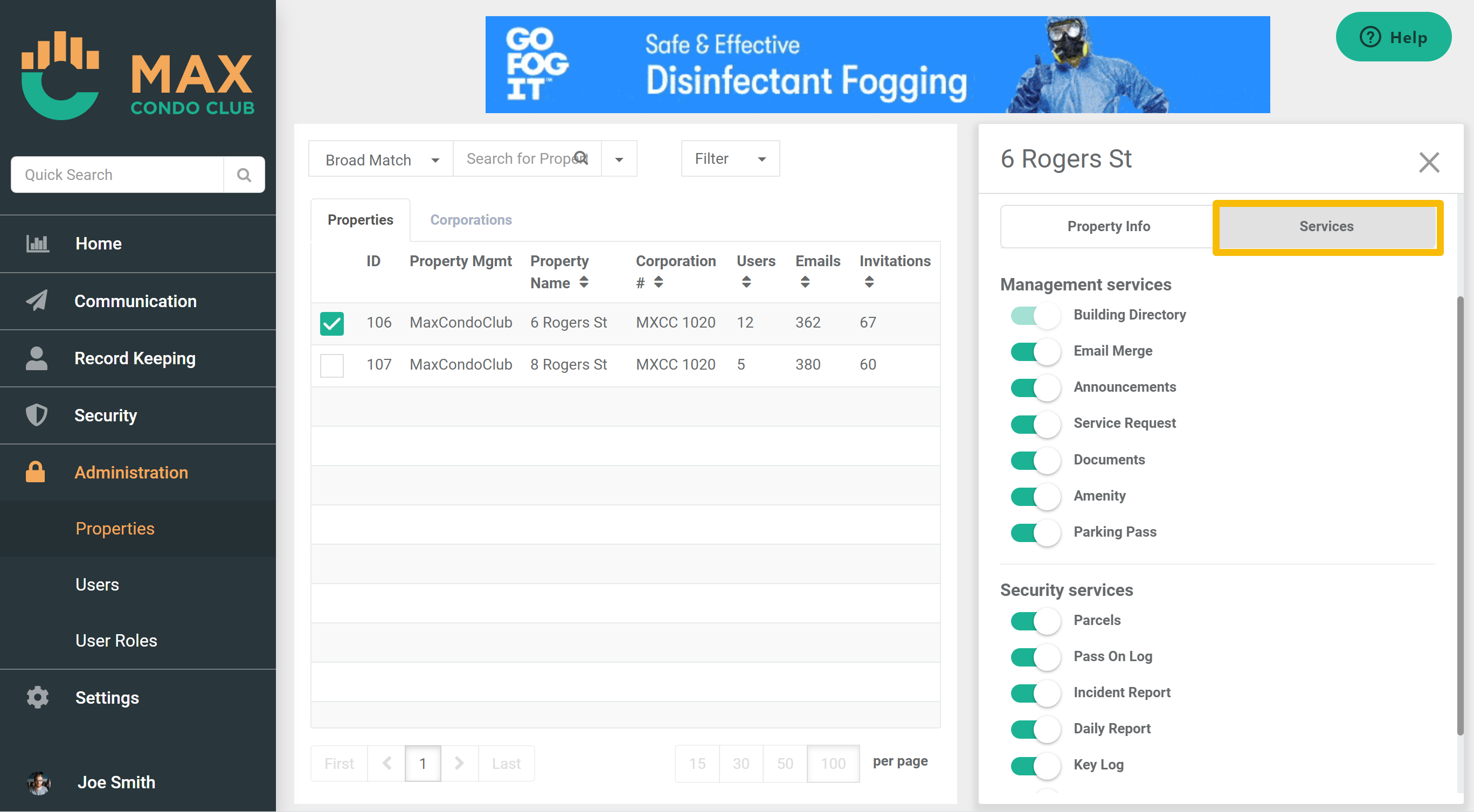The width and height of the screenshot is (1474, 812).
Task: Expand the Filter dropdown
Action: coord(730,159)
